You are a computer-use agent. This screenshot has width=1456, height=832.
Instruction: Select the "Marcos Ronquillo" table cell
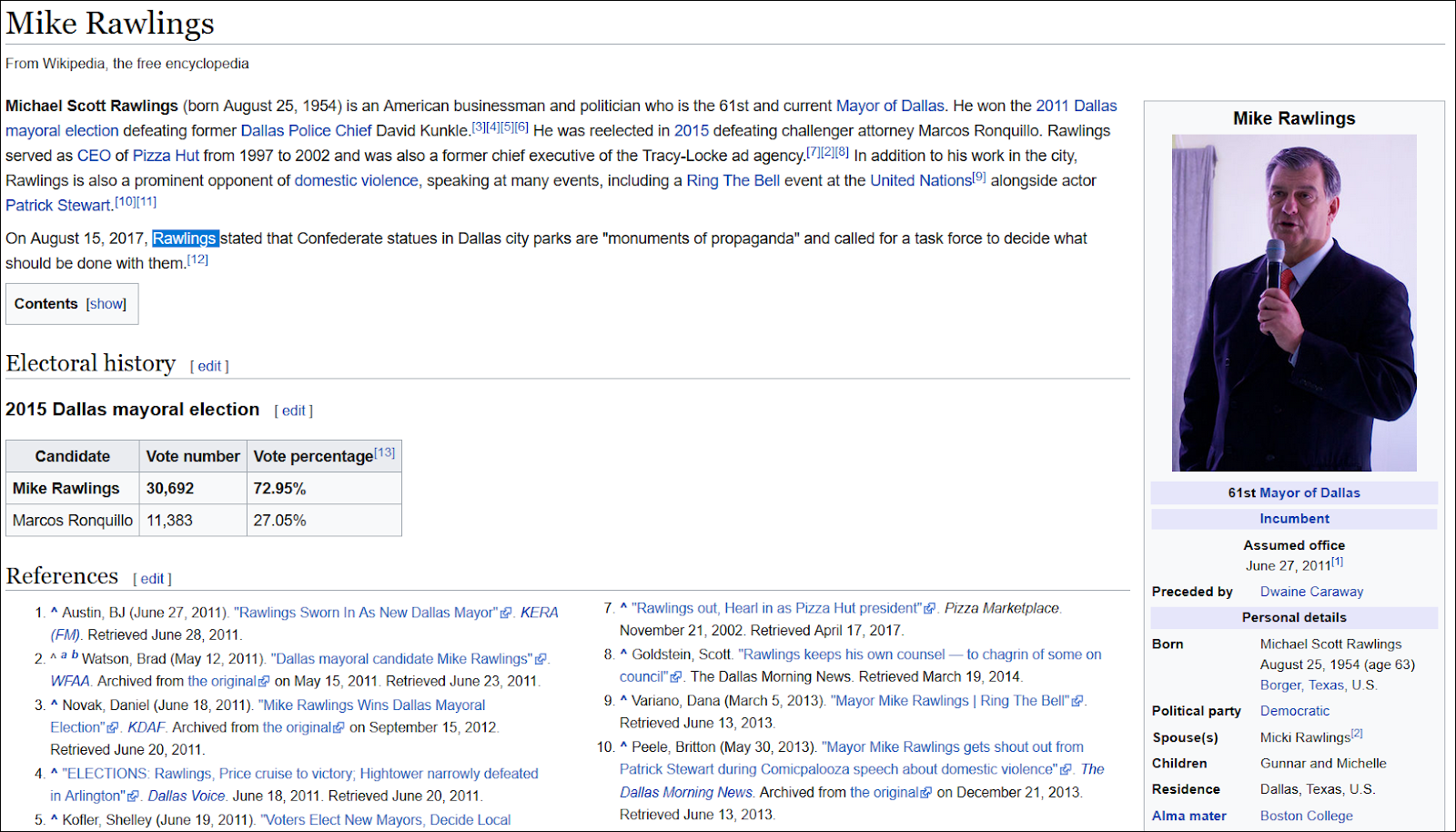point(73,520)
